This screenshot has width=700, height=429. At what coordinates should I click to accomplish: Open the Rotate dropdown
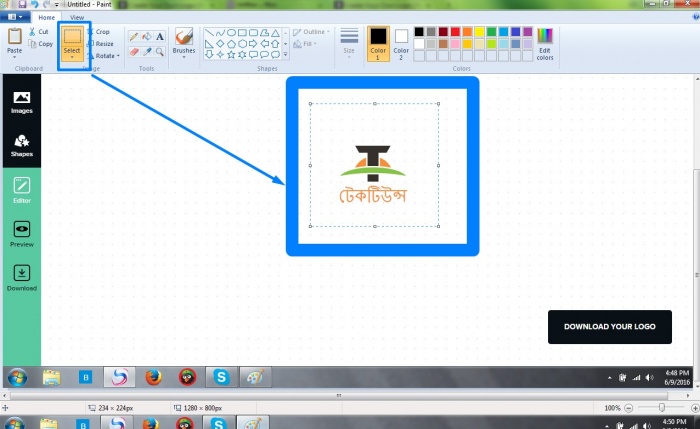(104, 56)
